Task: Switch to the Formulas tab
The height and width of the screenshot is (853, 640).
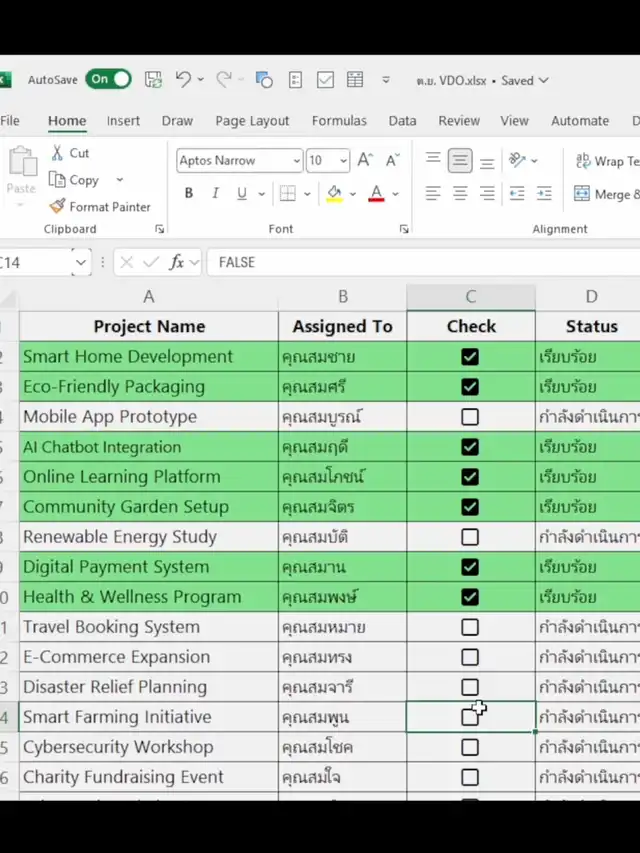Action: [339, 121]
